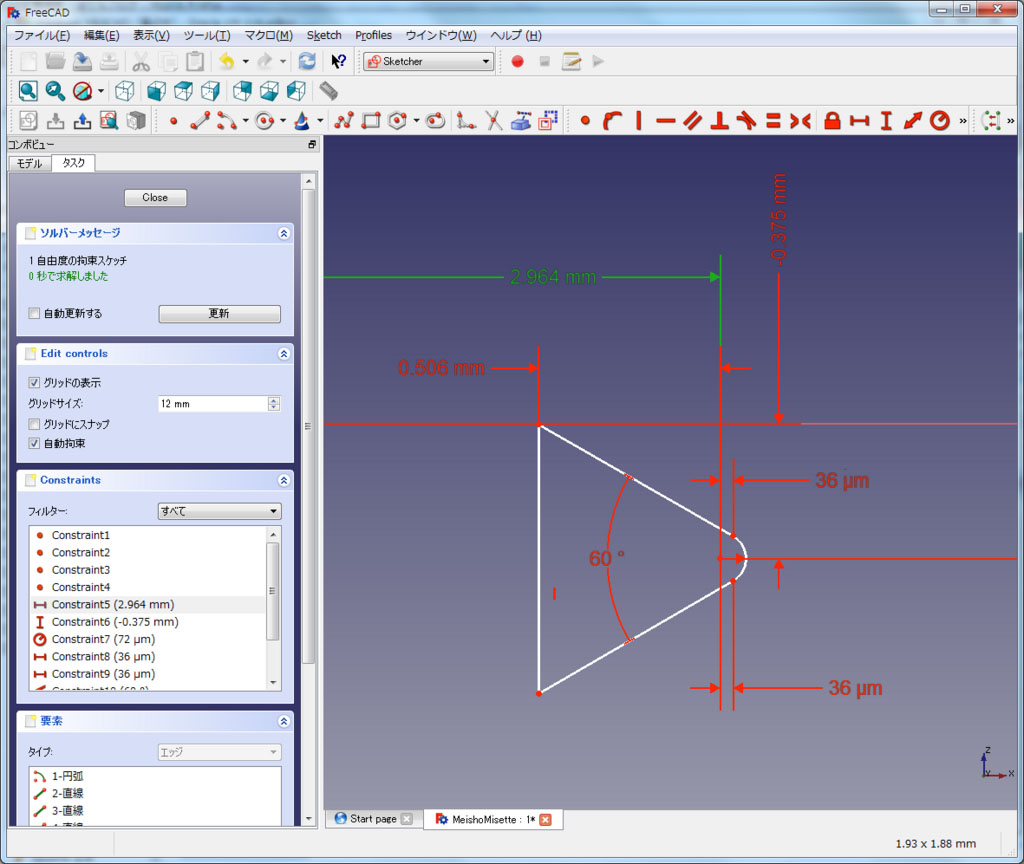Click the task panel vertical scrollbar

[x=309, y=426]
